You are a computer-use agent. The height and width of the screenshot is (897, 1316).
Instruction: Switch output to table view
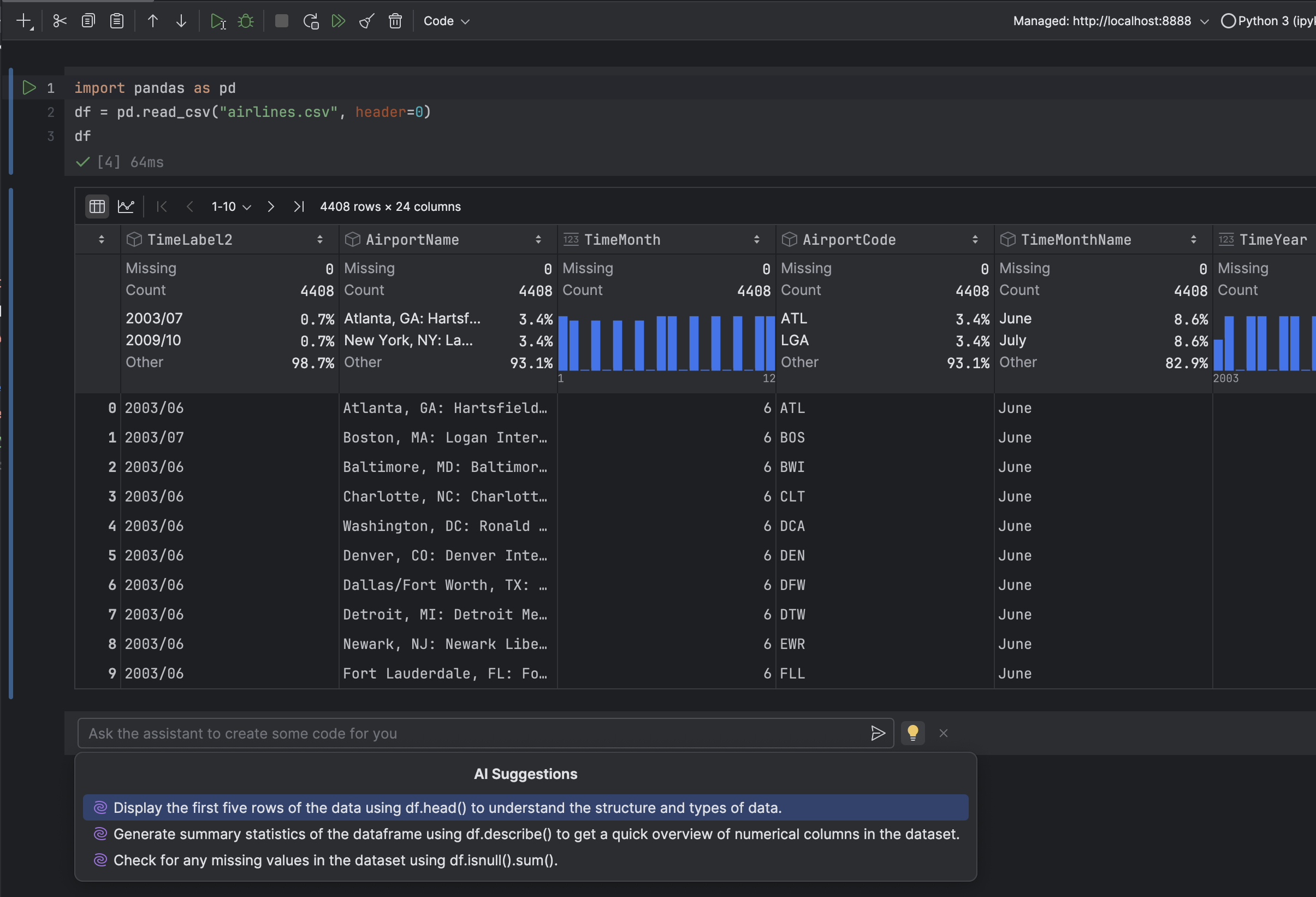pyautogui.click(x=97, y=206)
